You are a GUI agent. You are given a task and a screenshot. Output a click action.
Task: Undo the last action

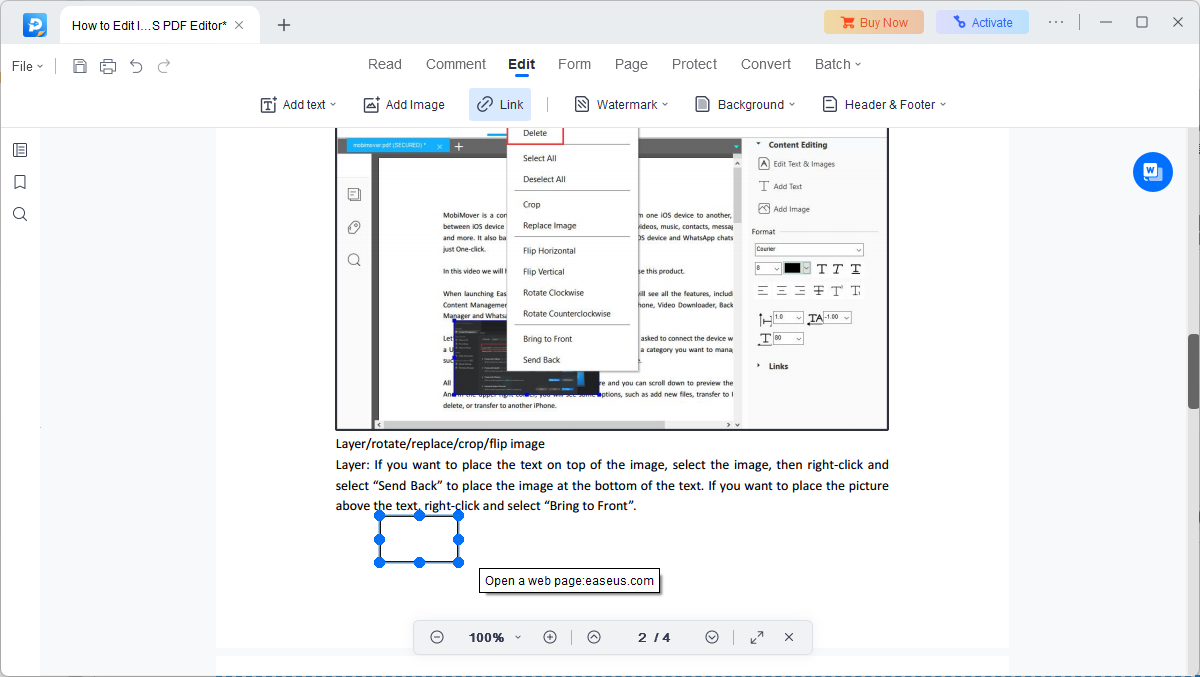tap(136, 66)
